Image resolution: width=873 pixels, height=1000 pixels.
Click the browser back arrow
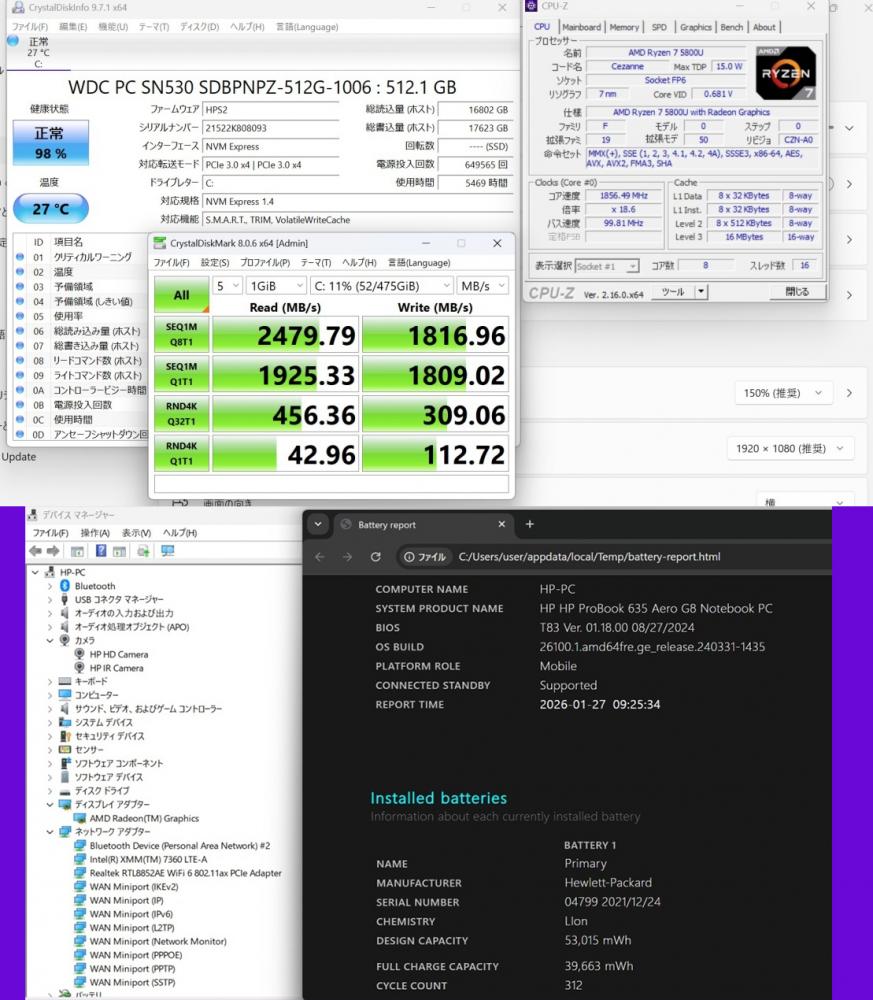click(x=319, y=557)
